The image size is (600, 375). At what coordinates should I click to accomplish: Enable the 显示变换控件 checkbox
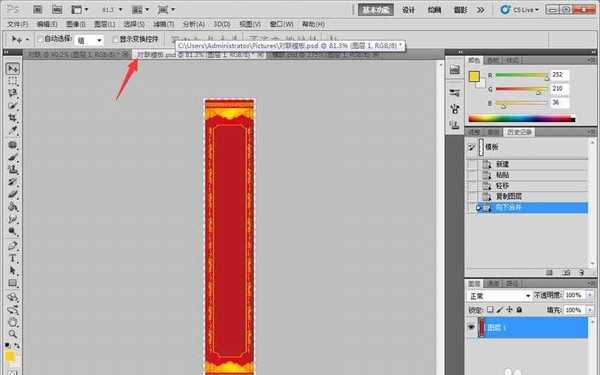[116, 39]
